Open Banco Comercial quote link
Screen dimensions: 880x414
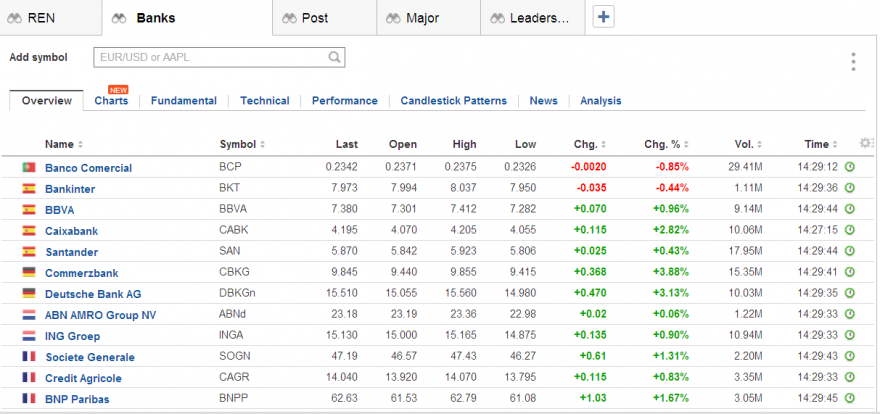pos(89,168)
